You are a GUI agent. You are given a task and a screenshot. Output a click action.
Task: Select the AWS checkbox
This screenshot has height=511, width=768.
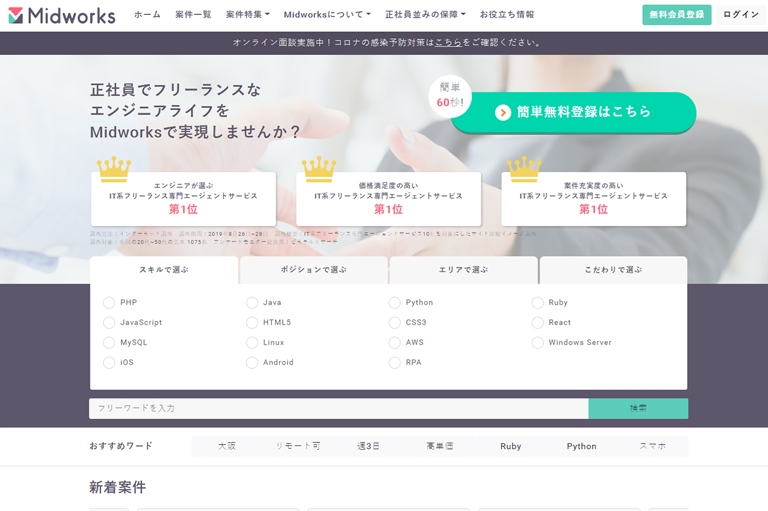tap(394, 342)
